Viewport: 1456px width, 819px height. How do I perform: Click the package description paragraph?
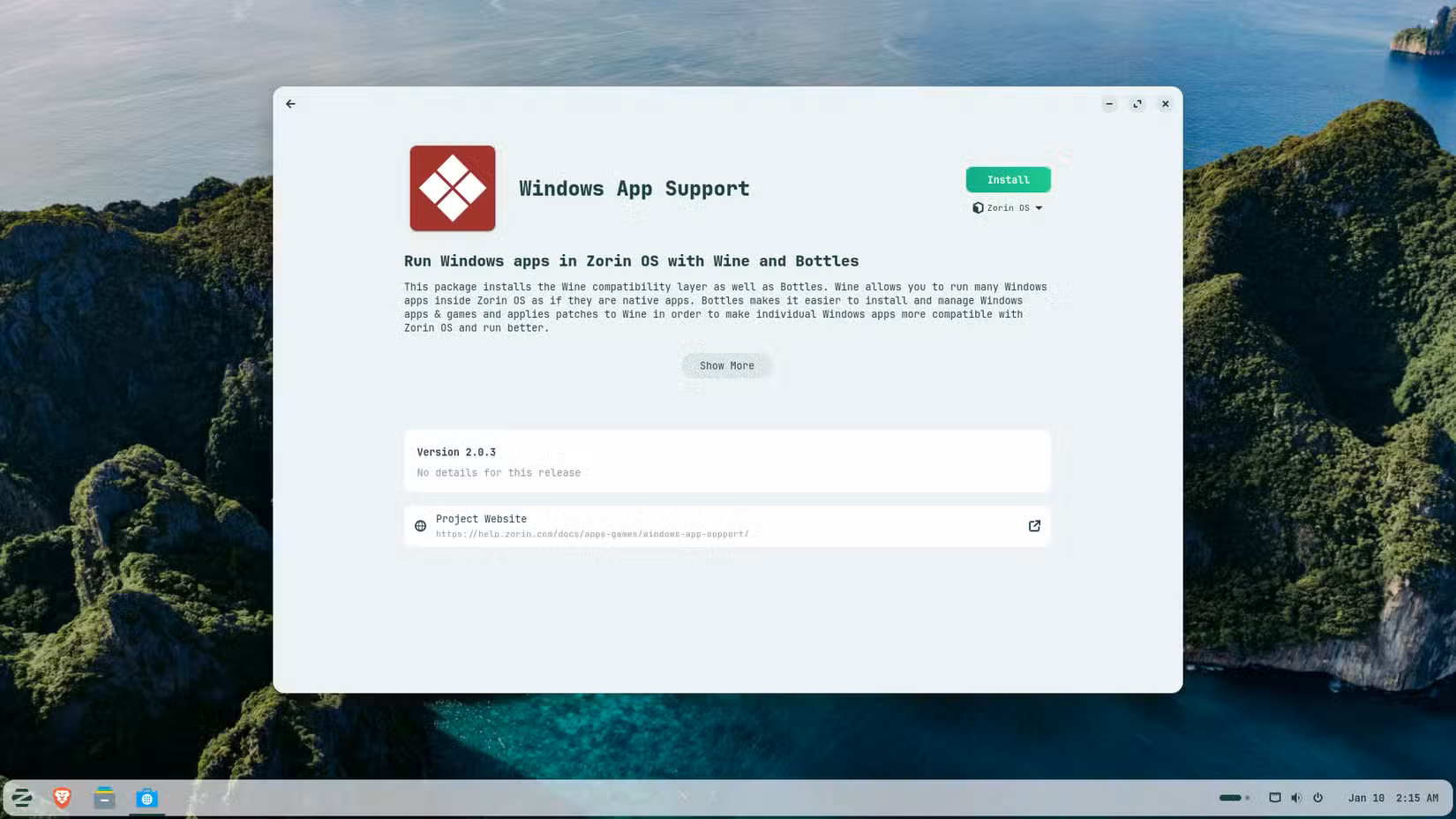coord(725,307)
